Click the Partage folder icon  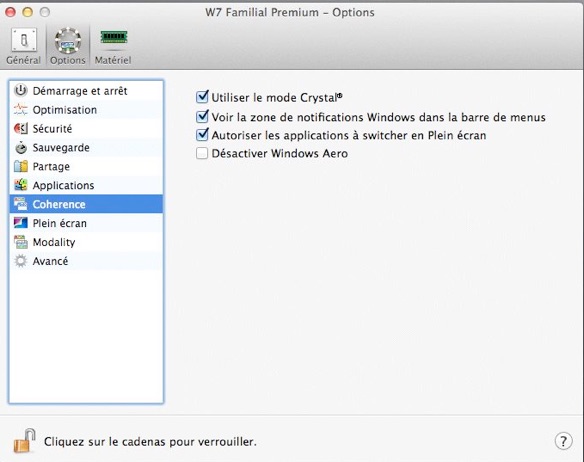tap(21, 166)
